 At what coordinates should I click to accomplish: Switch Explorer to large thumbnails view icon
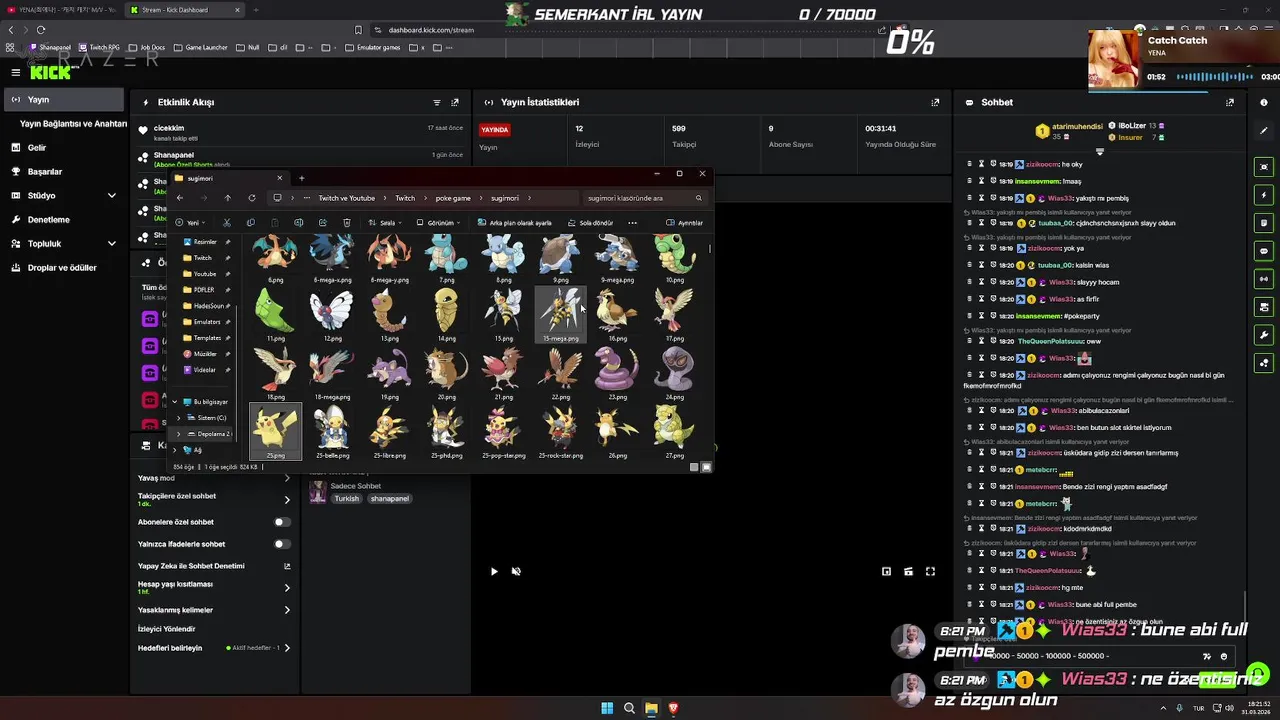tap(706, 467)
